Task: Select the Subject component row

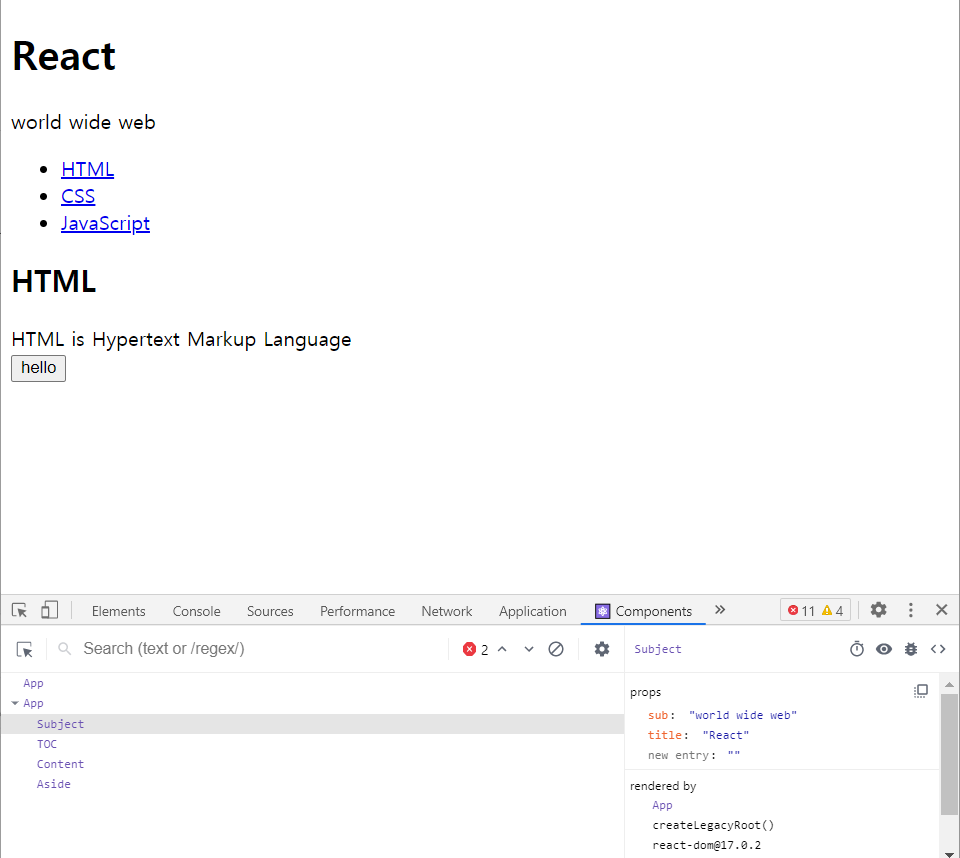Action: [312, 724]
